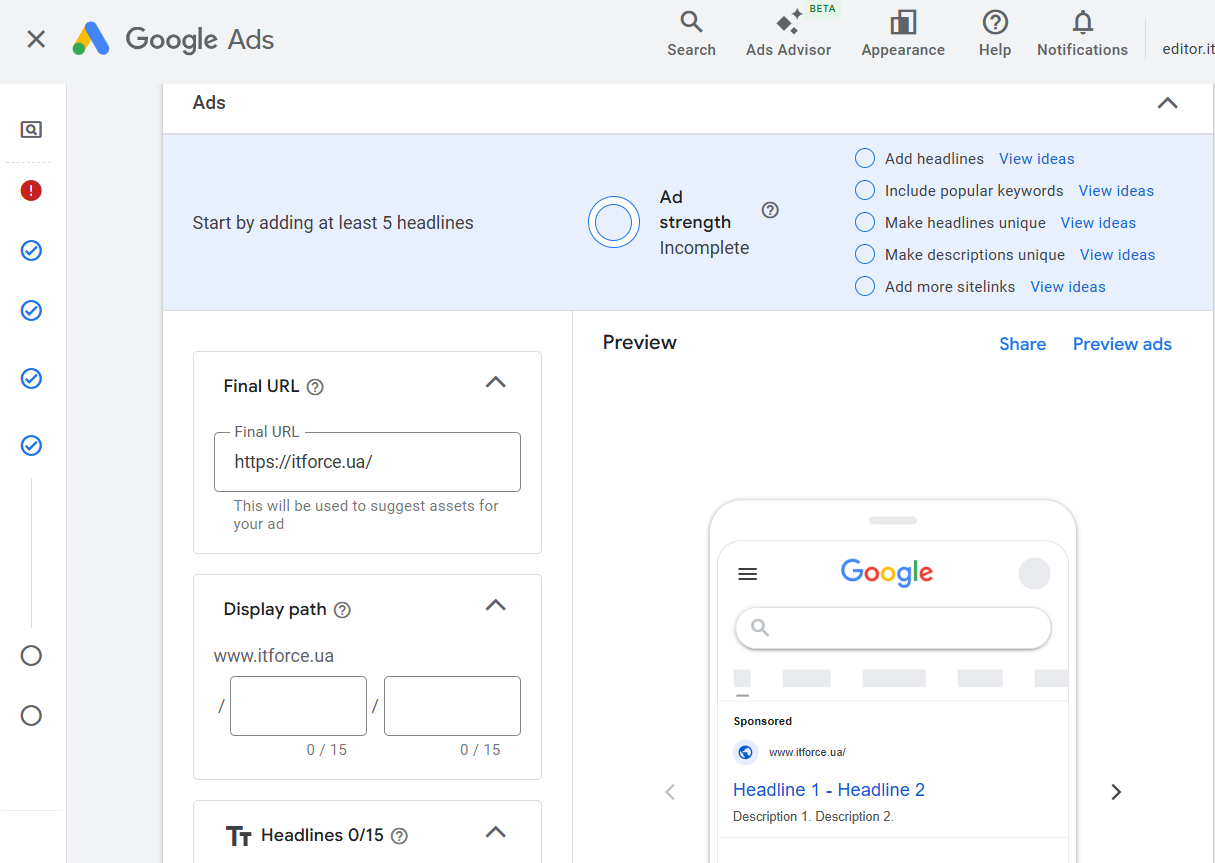Viewport: 1215px width, 863px height.
Task: Click the Final URL text field
Action: [x=367, y=462]
